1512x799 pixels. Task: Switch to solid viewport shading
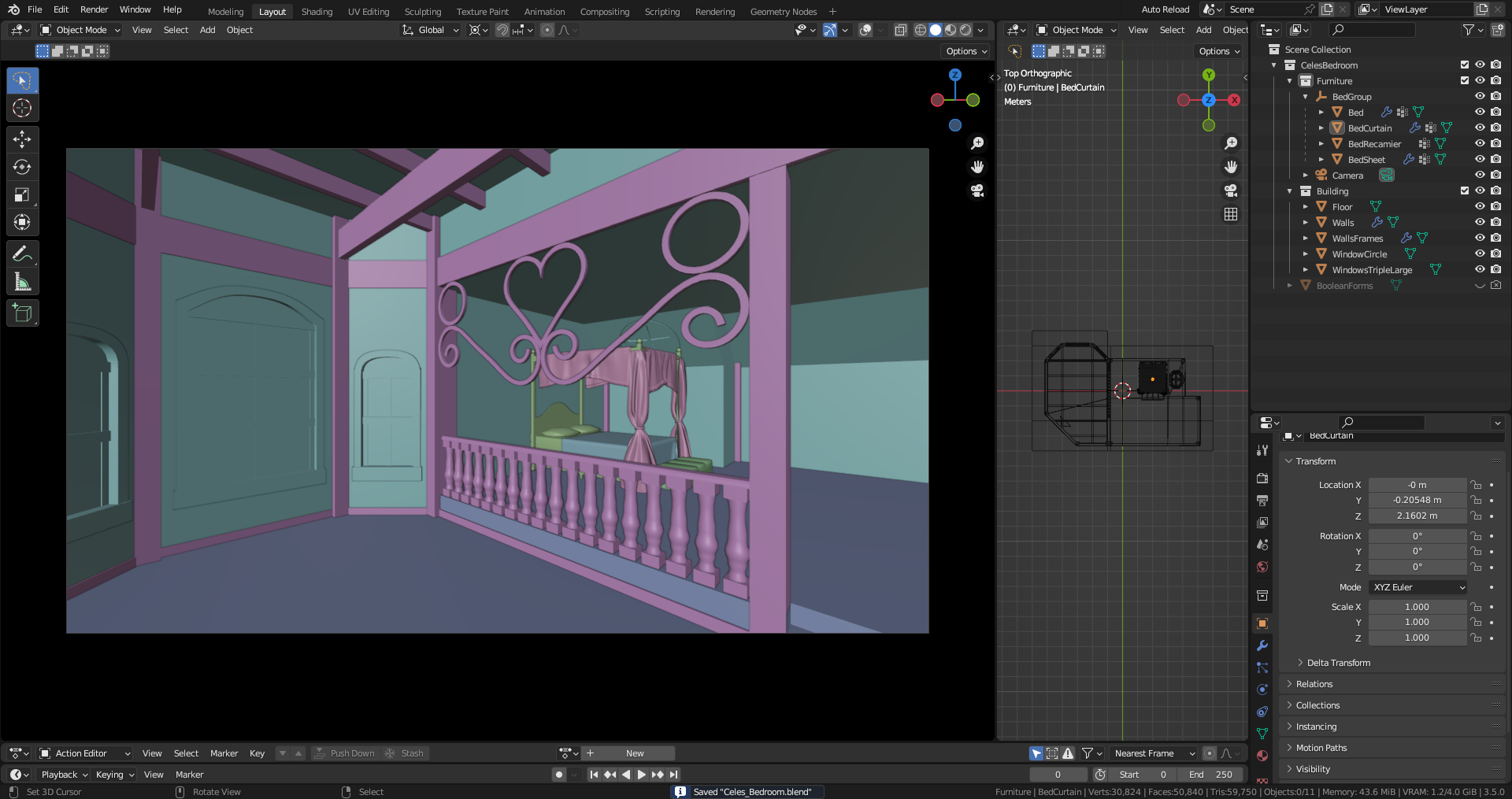click(936, 30)
